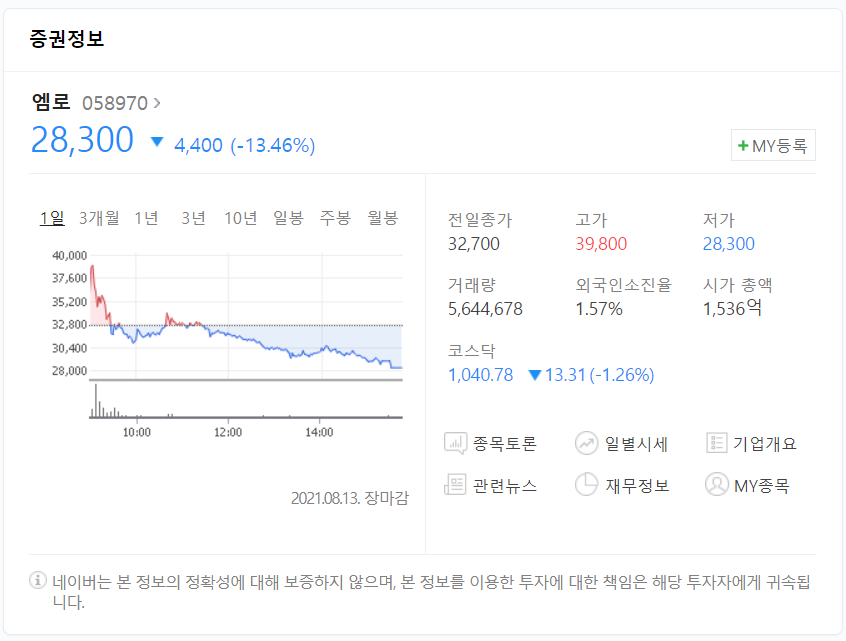This screenshot has width=846, height=641.
Task: Open the MY종목 link
Action: (x=761, y=485)
